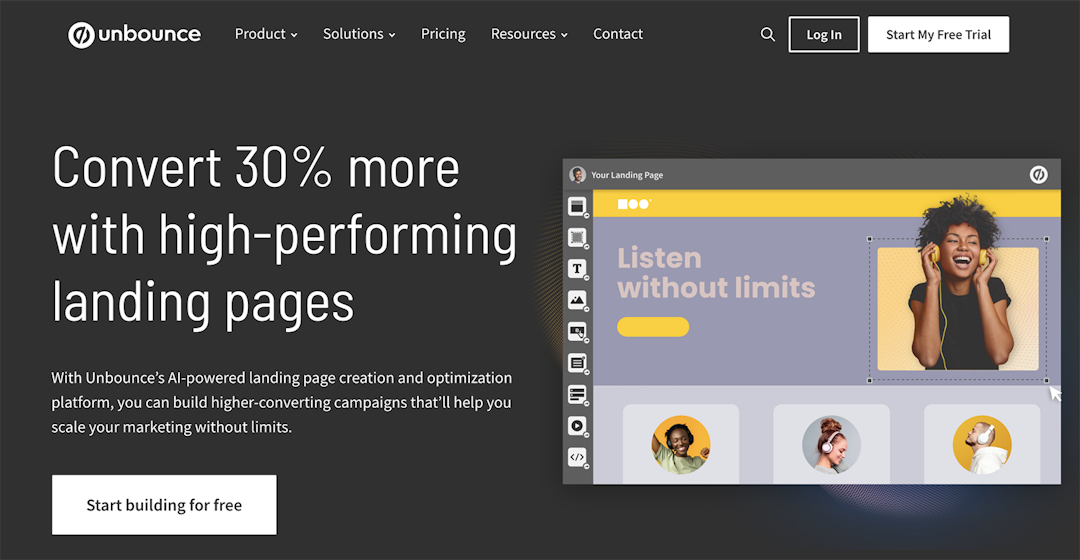Click Start building for free
1080x560 pixels.
point(164,505)
